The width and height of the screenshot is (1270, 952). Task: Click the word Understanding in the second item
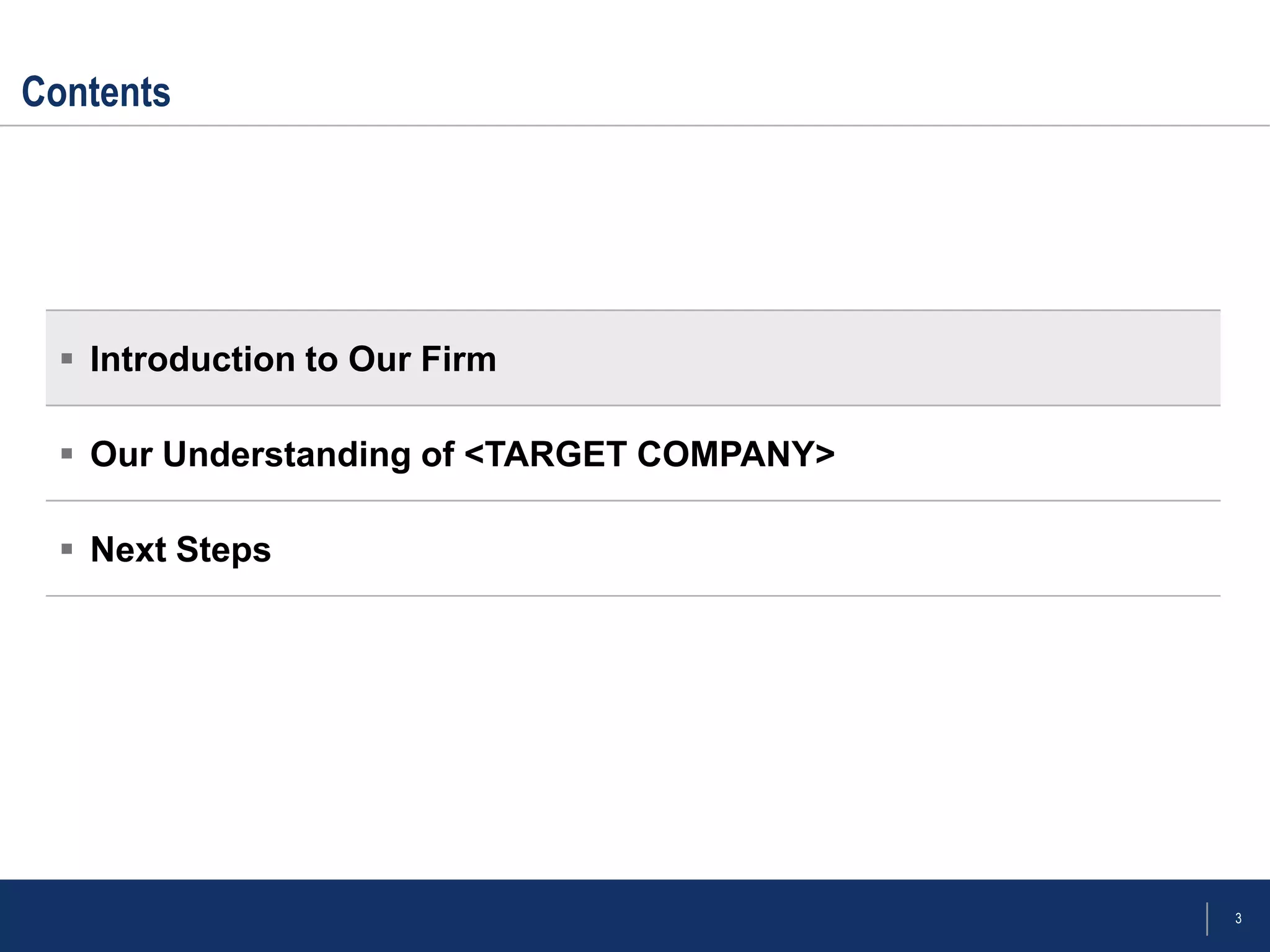pos(287,454)
